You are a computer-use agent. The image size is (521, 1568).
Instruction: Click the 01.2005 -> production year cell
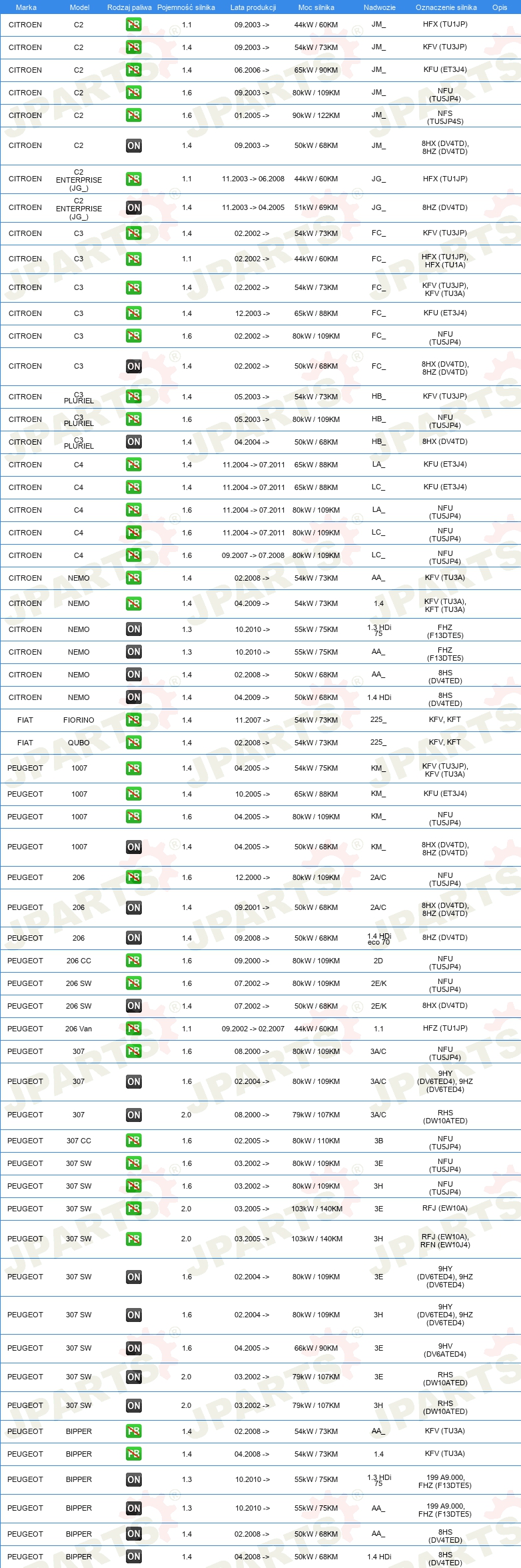coord(253,115)
